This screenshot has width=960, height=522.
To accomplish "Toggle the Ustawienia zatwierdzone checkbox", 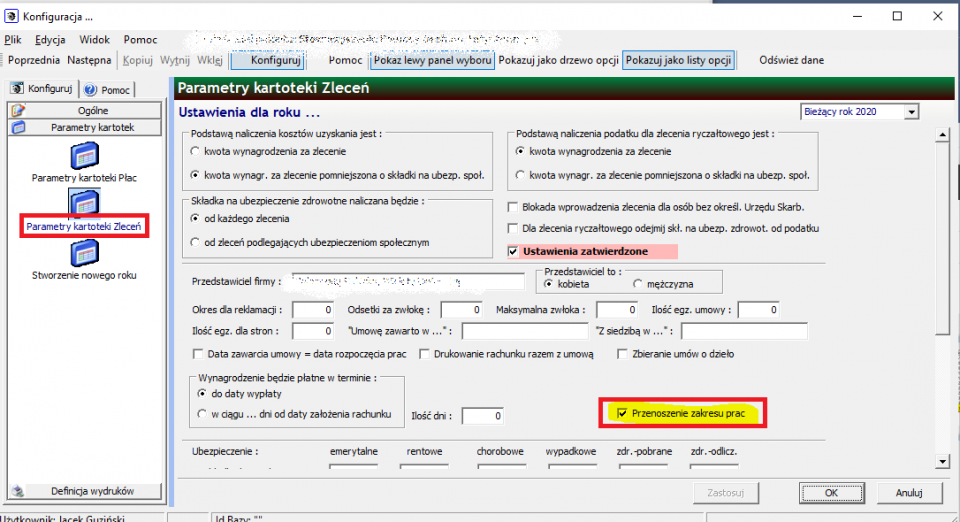I will (x=513, y=252).
